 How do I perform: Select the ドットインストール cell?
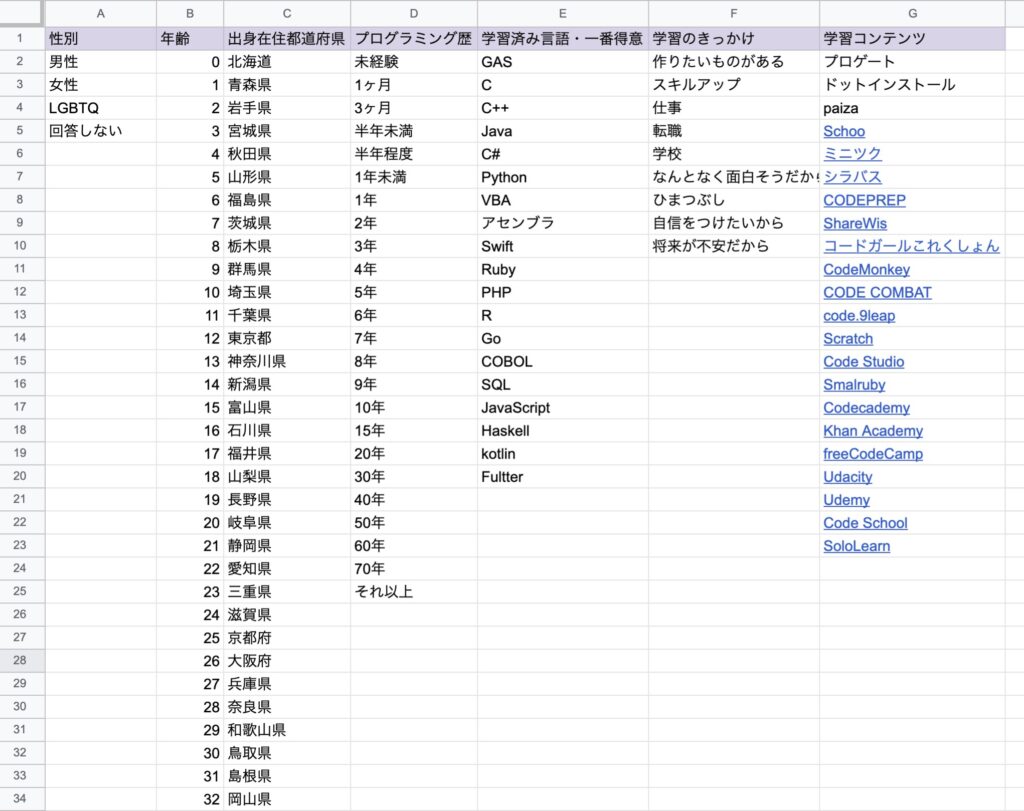click(912, 85)
